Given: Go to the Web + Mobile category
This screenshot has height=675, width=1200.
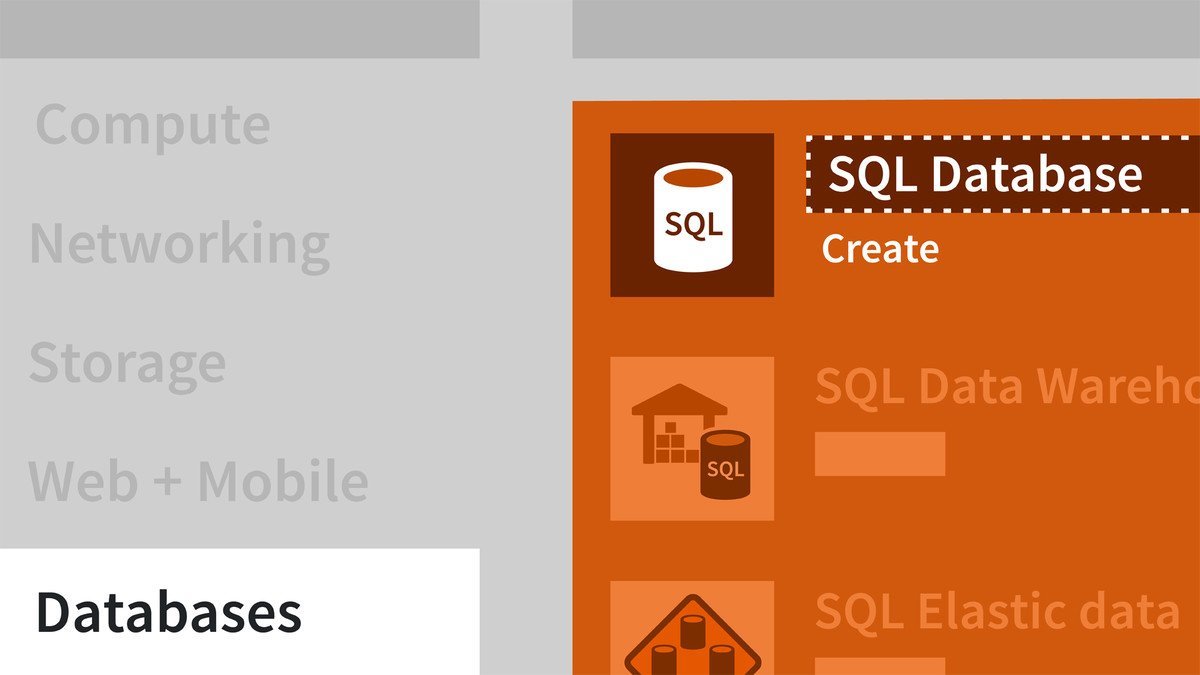Looking at the screenshot, I should tap(198, 481).
